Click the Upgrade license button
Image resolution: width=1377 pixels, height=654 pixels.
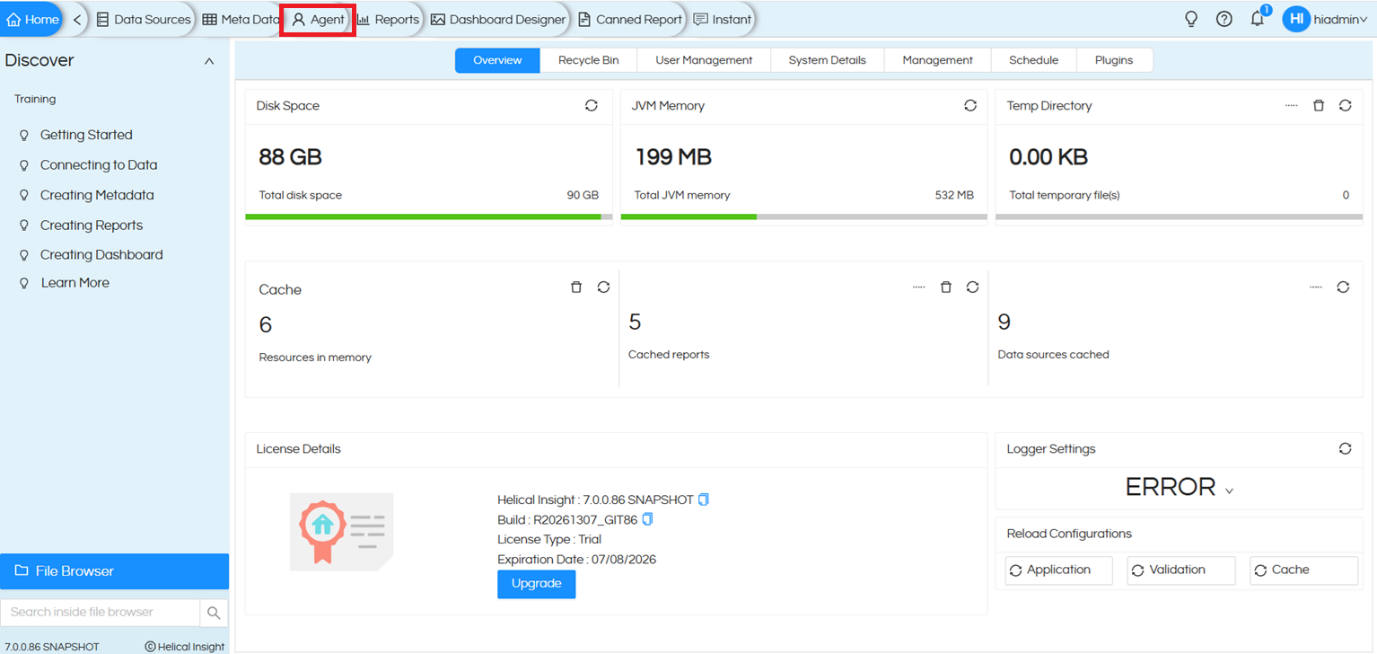tap(536, 583)
